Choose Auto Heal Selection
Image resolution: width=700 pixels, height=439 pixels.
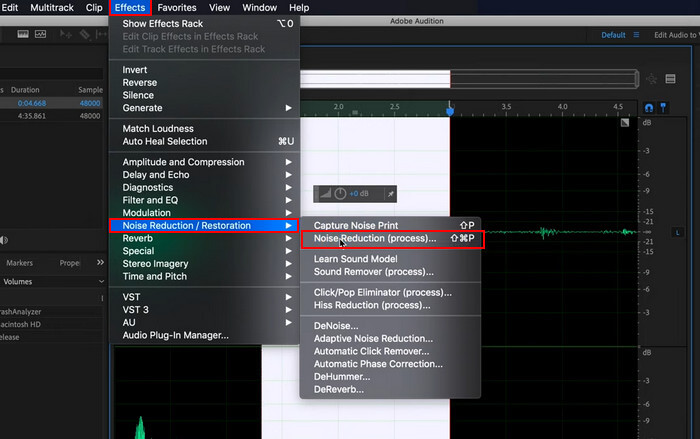204,142
